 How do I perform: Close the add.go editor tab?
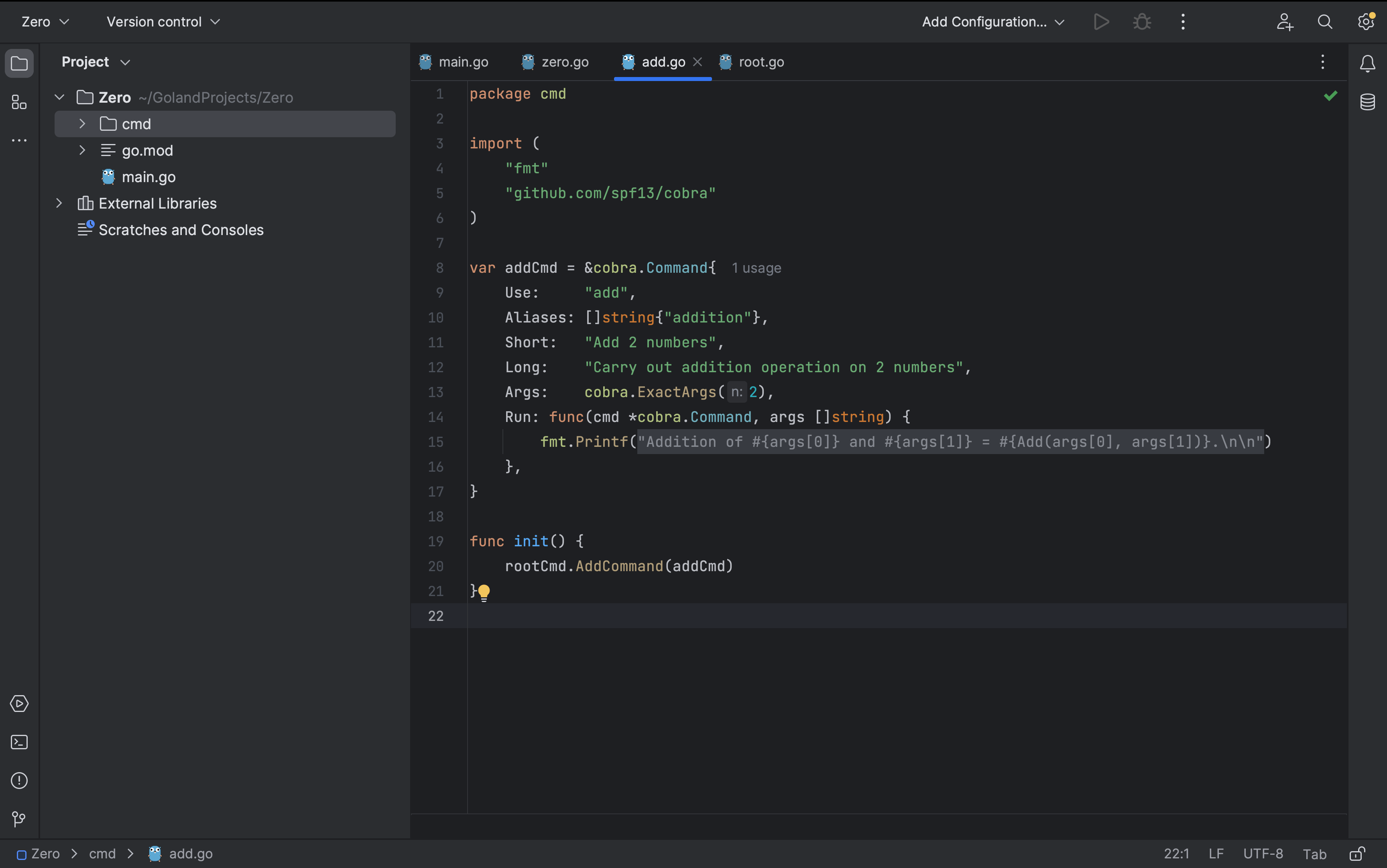pyautogui.click(x=697, y=62)
